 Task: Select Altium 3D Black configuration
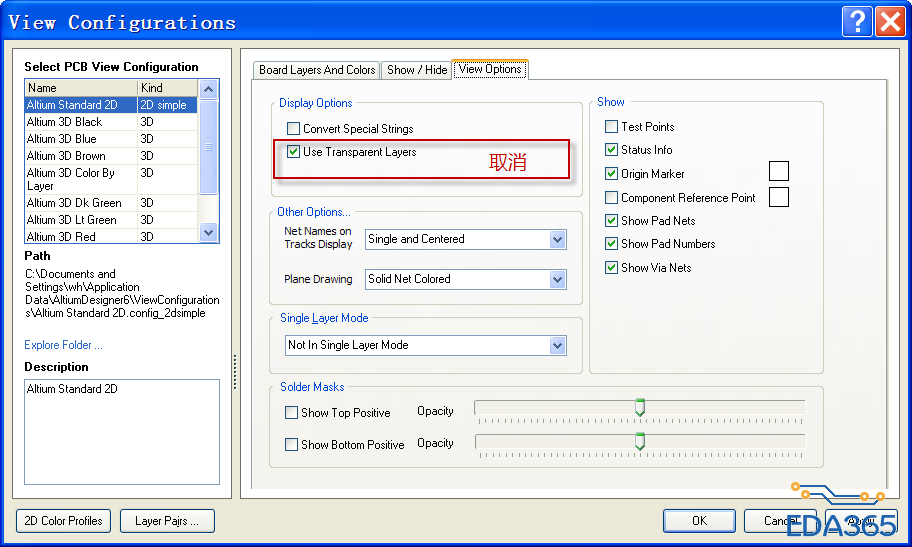click(x=111, y=122)
